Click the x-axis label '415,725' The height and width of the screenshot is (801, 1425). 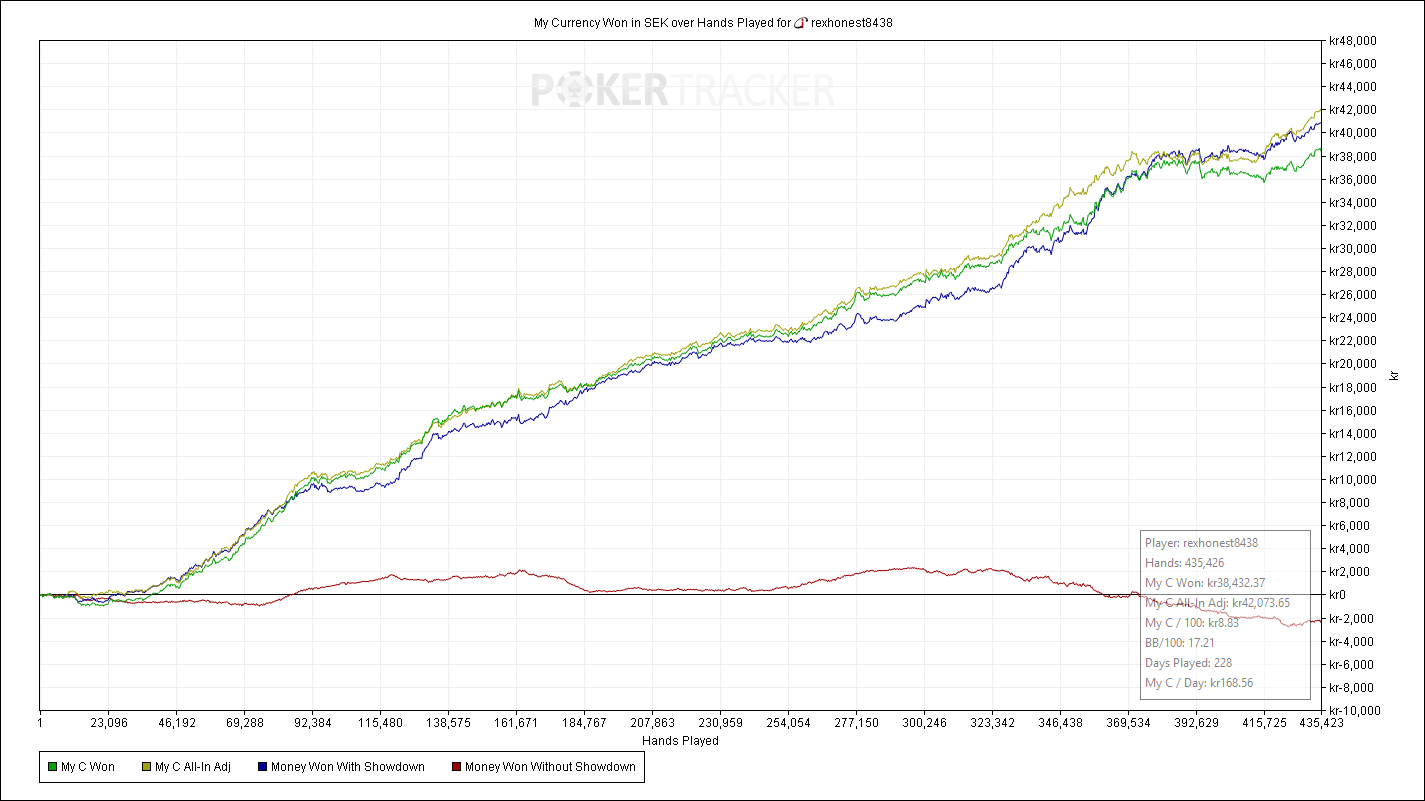pyautogui.click(x=1265, y=722)
